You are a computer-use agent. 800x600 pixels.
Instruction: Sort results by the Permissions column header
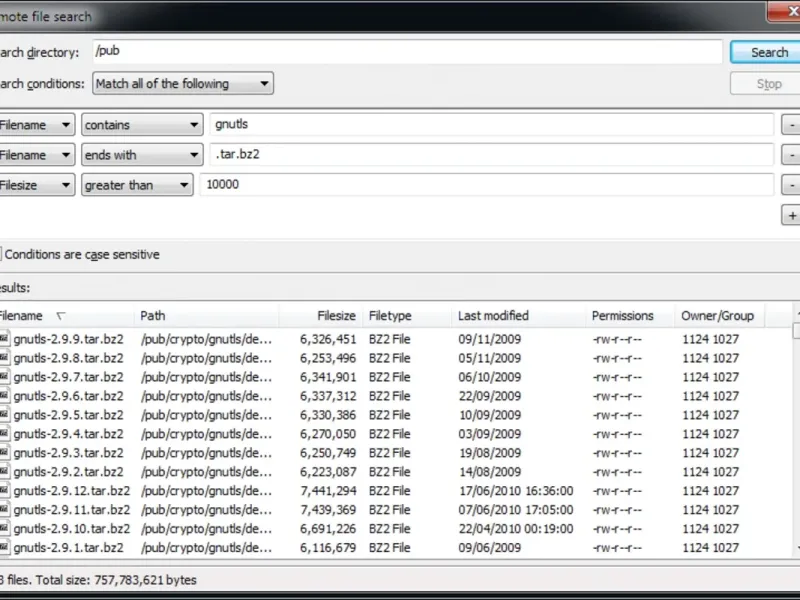(630, 316)
